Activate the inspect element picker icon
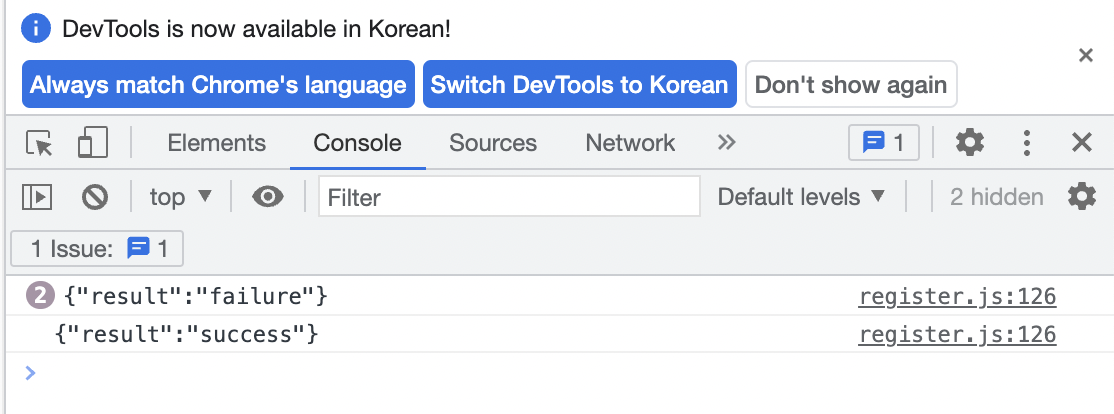The image size is (1114, 414). (39, 143)
